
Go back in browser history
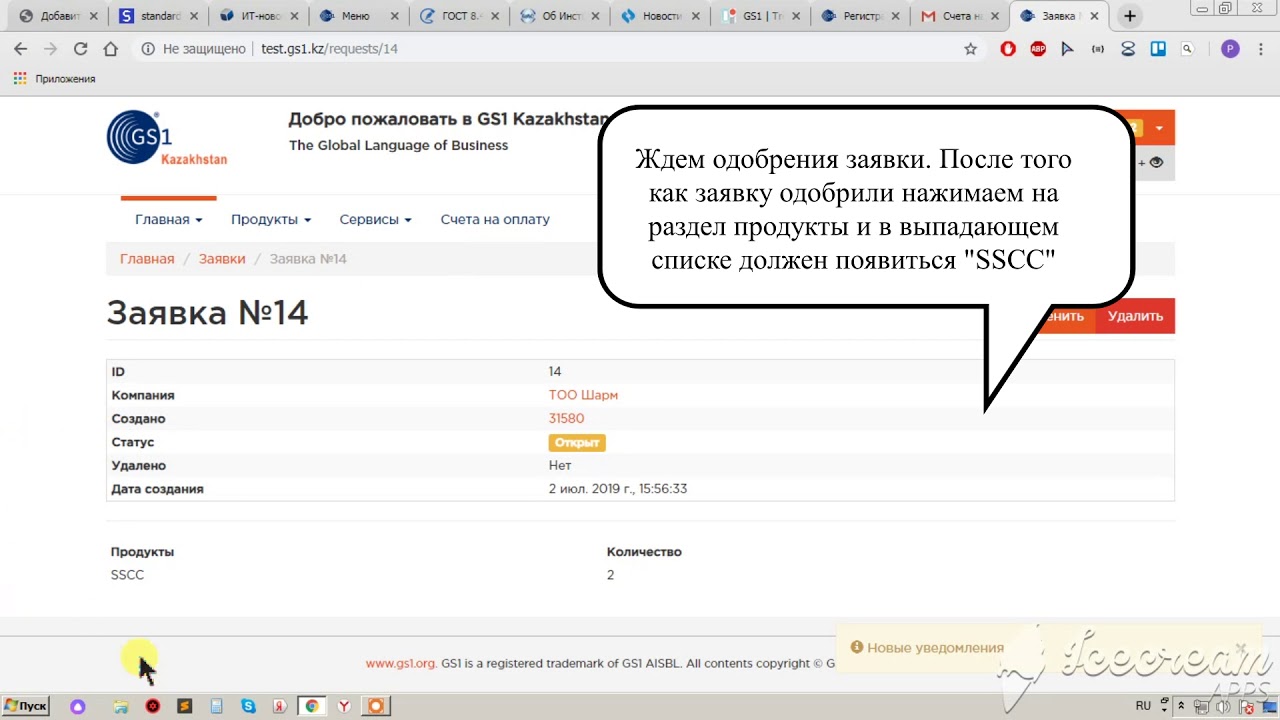coord(20,48)
